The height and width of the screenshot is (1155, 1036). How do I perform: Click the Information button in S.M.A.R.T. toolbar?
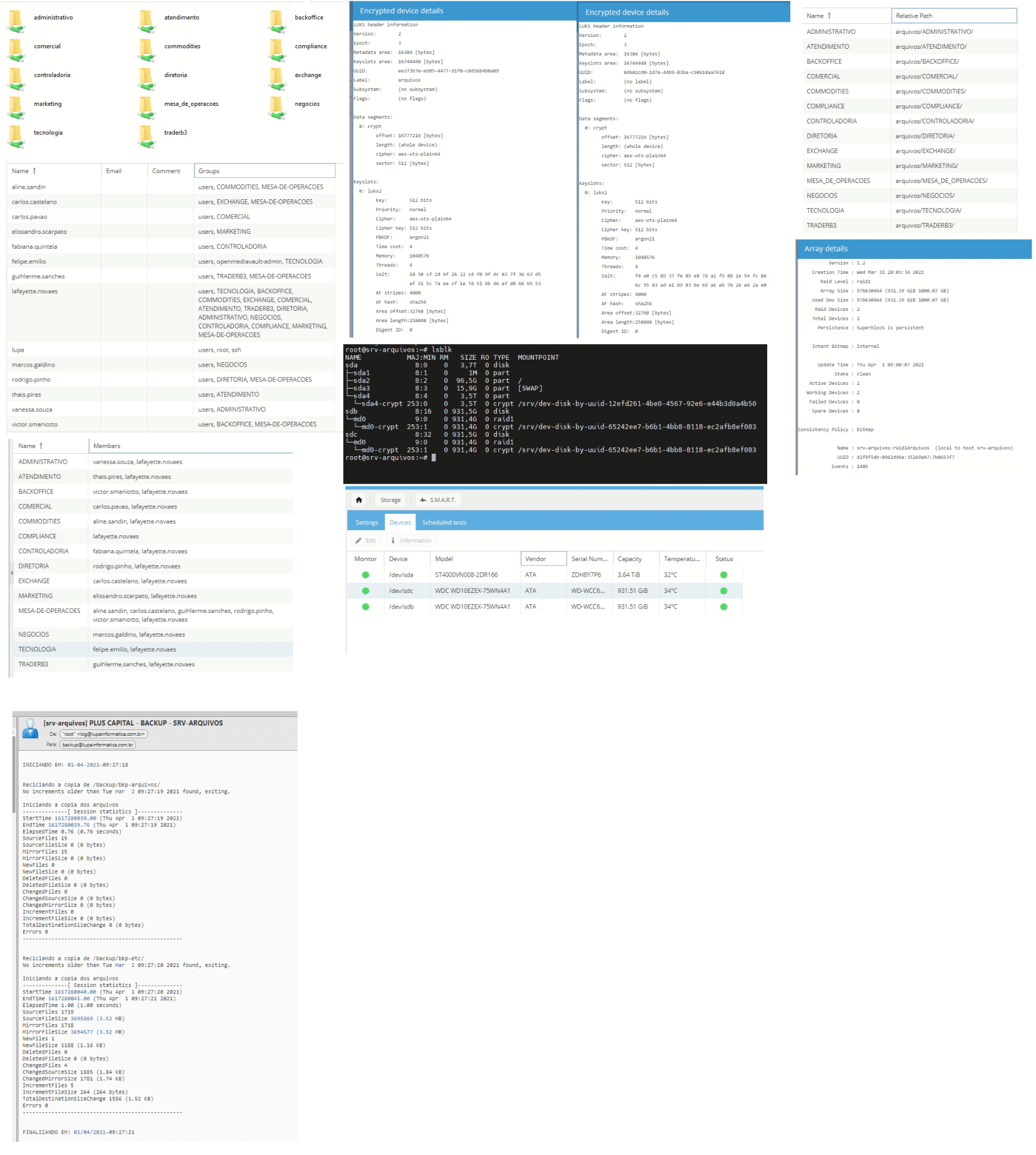(411, 540)
